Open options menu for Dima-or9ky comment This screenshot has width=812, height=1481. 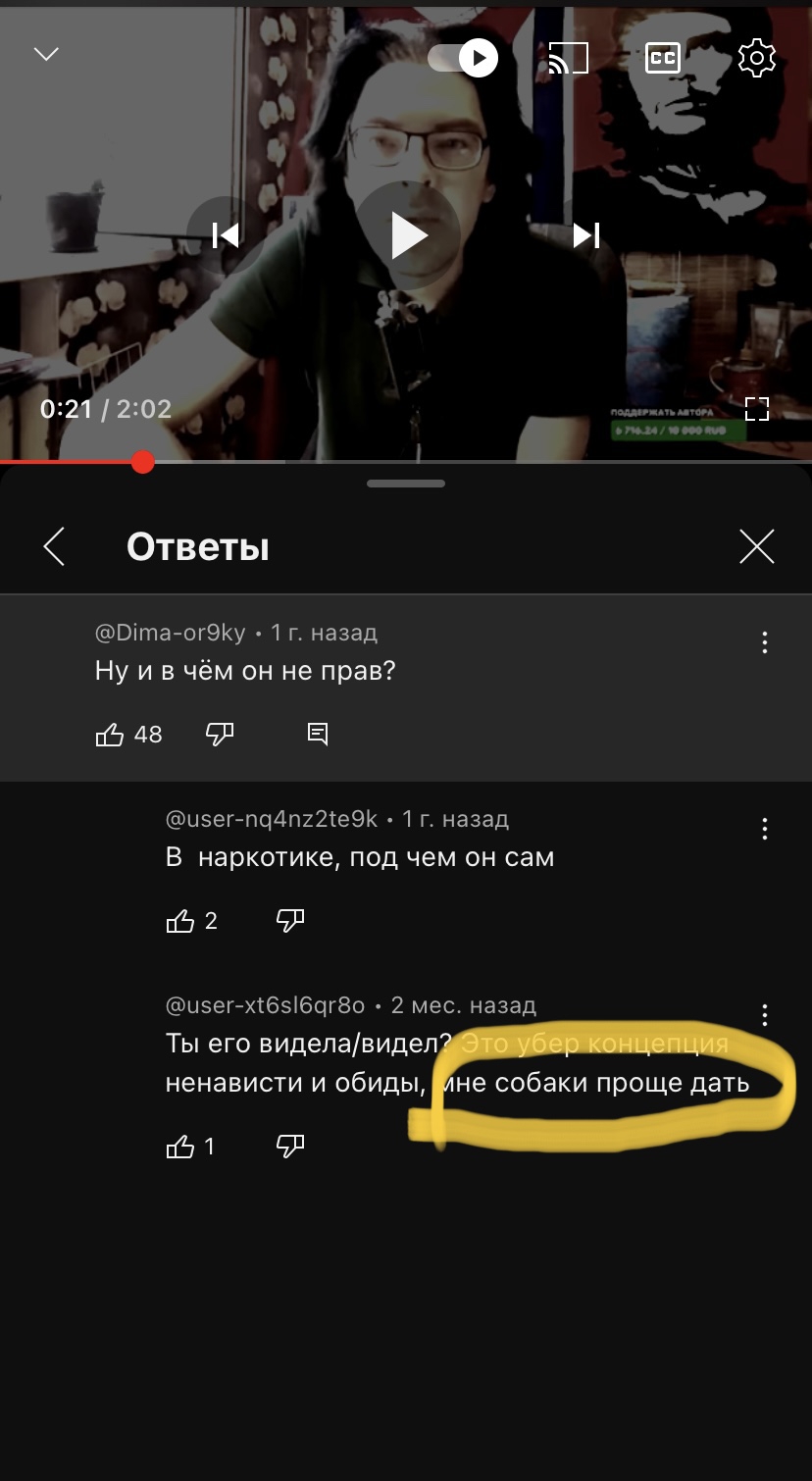coord(765,642)
